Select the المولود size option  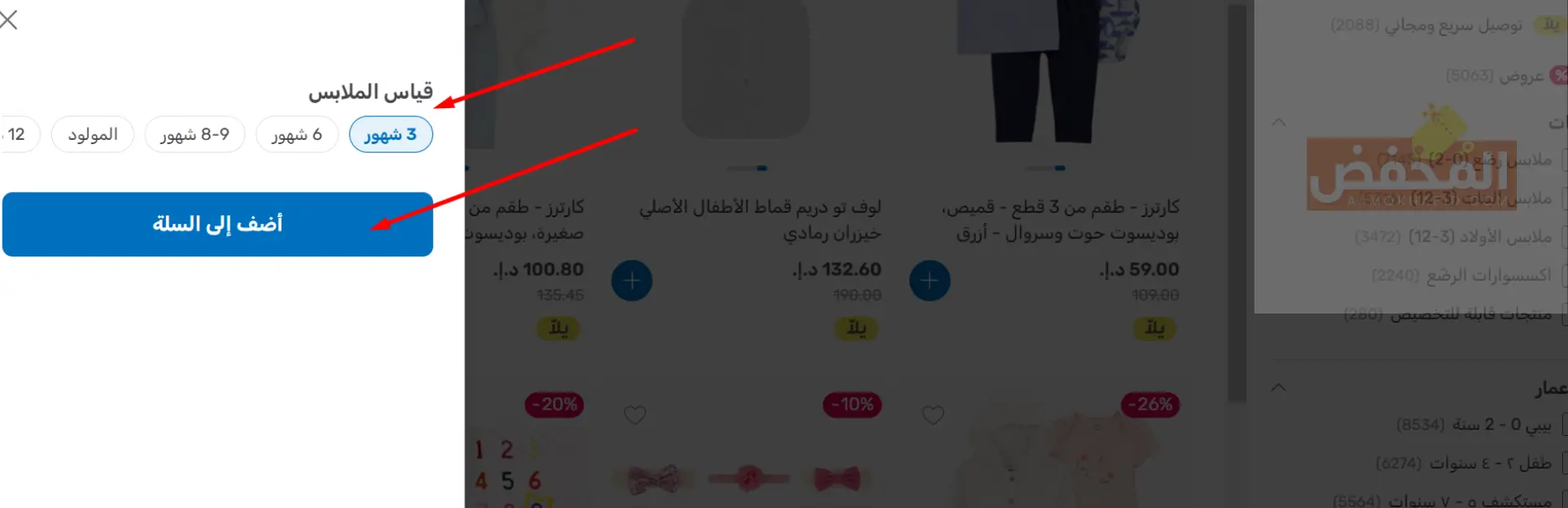92,134
